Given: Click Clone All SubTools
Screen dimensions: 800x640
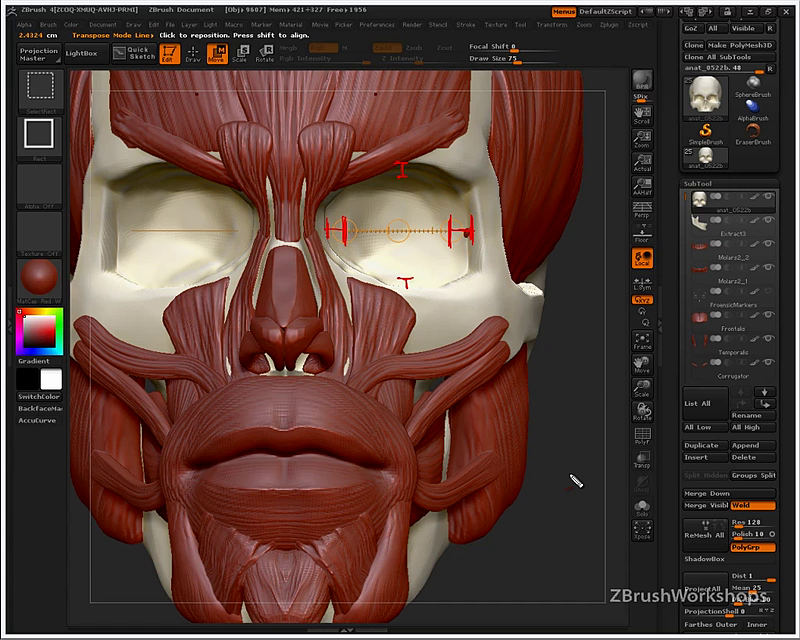Looking at the screenshot, I should (730, 57).
